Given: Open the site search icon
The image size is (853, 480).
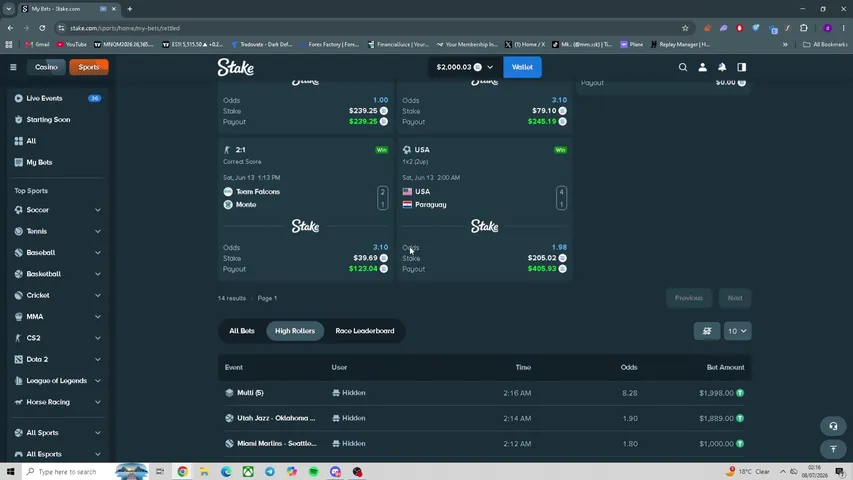Looking at the screenshot, I should pyautogui.click(x=683, y=67).
